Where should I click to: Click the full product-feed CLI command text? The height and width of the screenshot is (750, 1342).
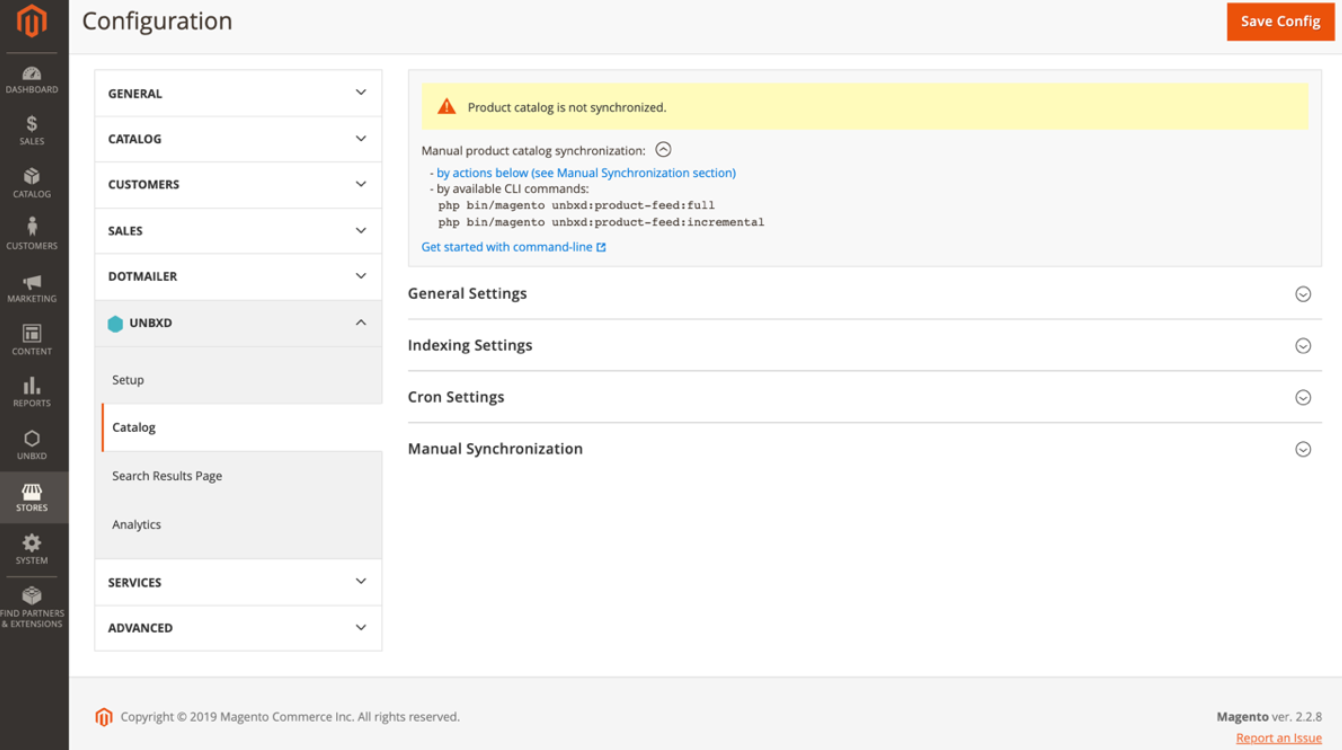[x=576, y=206]
